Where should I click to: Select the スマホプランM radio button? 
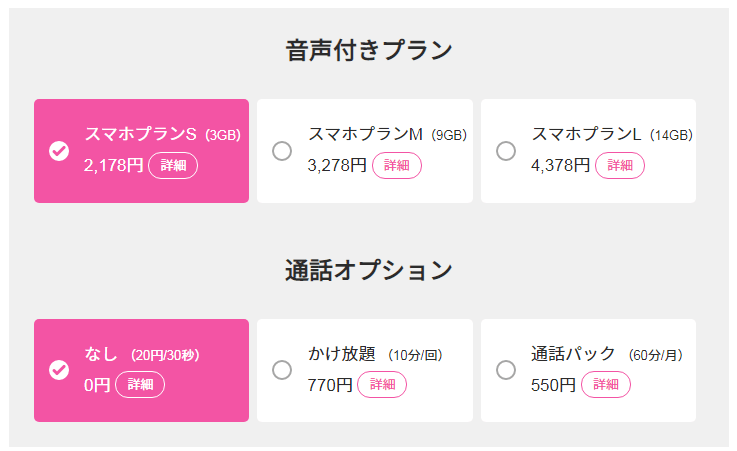point(282,151)
